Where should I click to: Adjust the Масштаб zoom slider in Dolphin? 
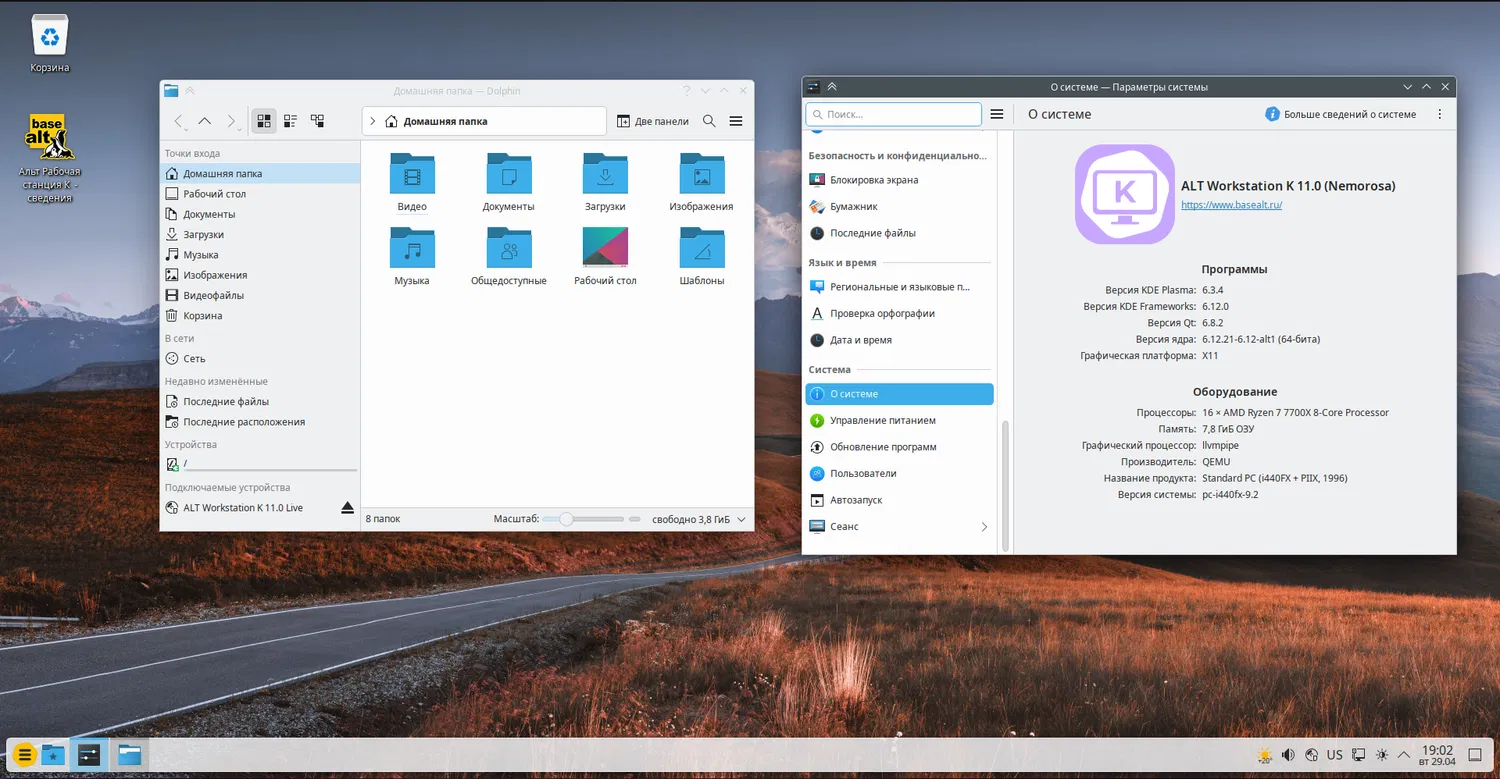[x=583, y=519]
